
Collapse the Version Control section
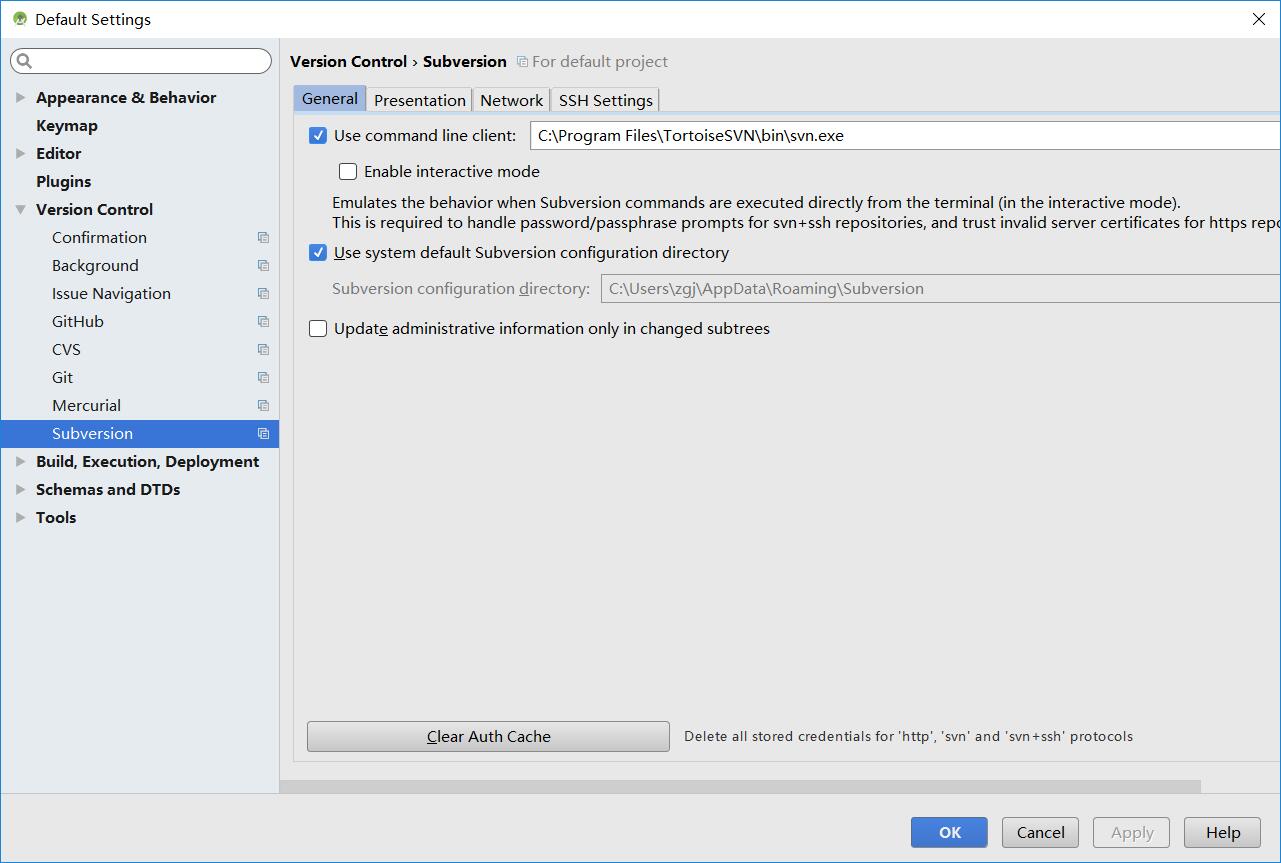20,209
